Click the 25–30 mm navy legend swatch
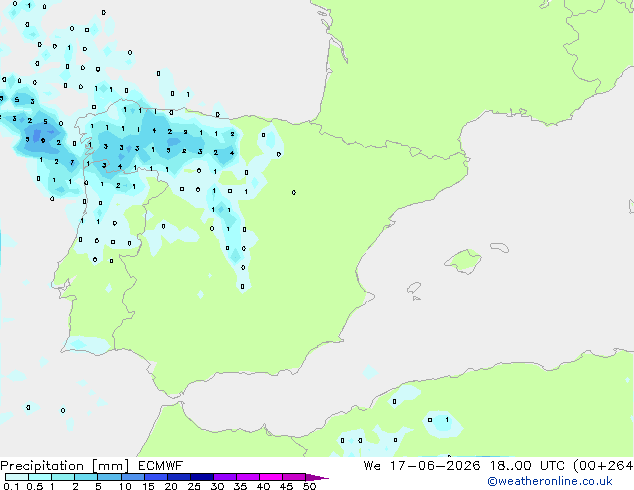This screenshot has height=490, width=634. tap(202, 477)
